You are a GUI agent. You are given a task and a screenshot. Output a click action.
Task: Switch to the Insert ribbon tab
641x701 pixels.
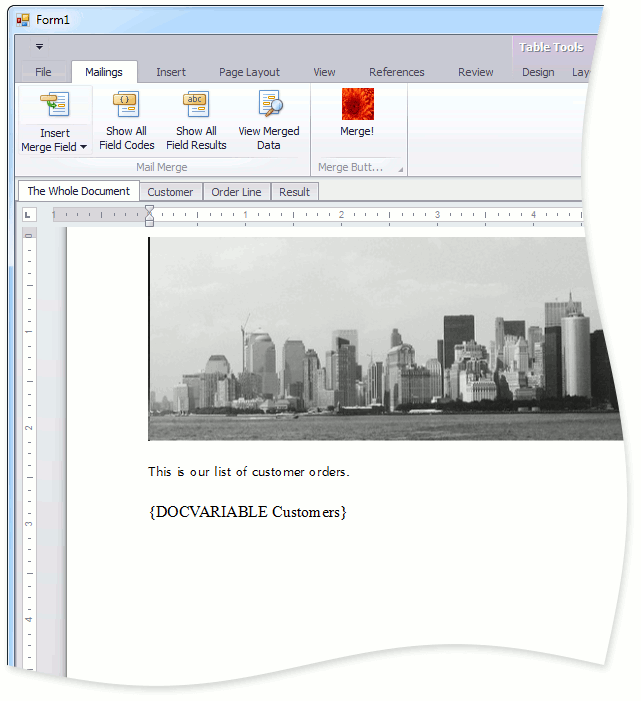click(171, 72)
